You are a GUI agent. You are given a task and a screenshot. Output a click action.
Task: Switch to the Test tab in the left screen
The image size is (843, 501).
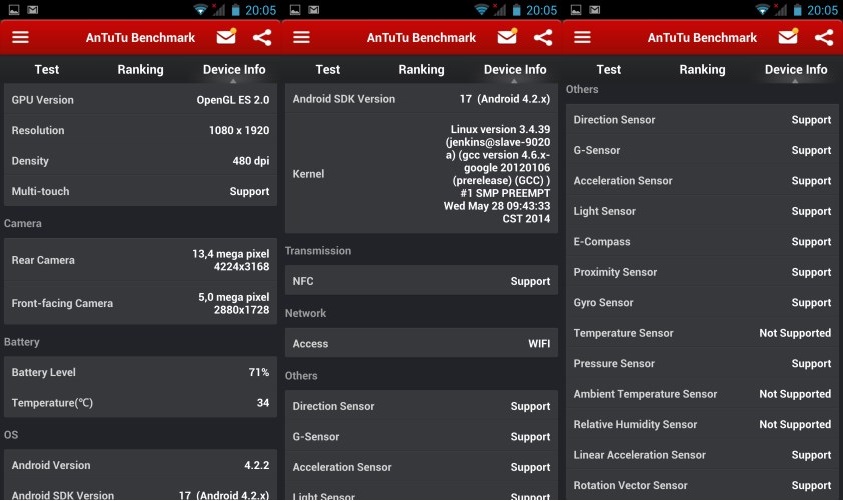click(x=47, y=70)
